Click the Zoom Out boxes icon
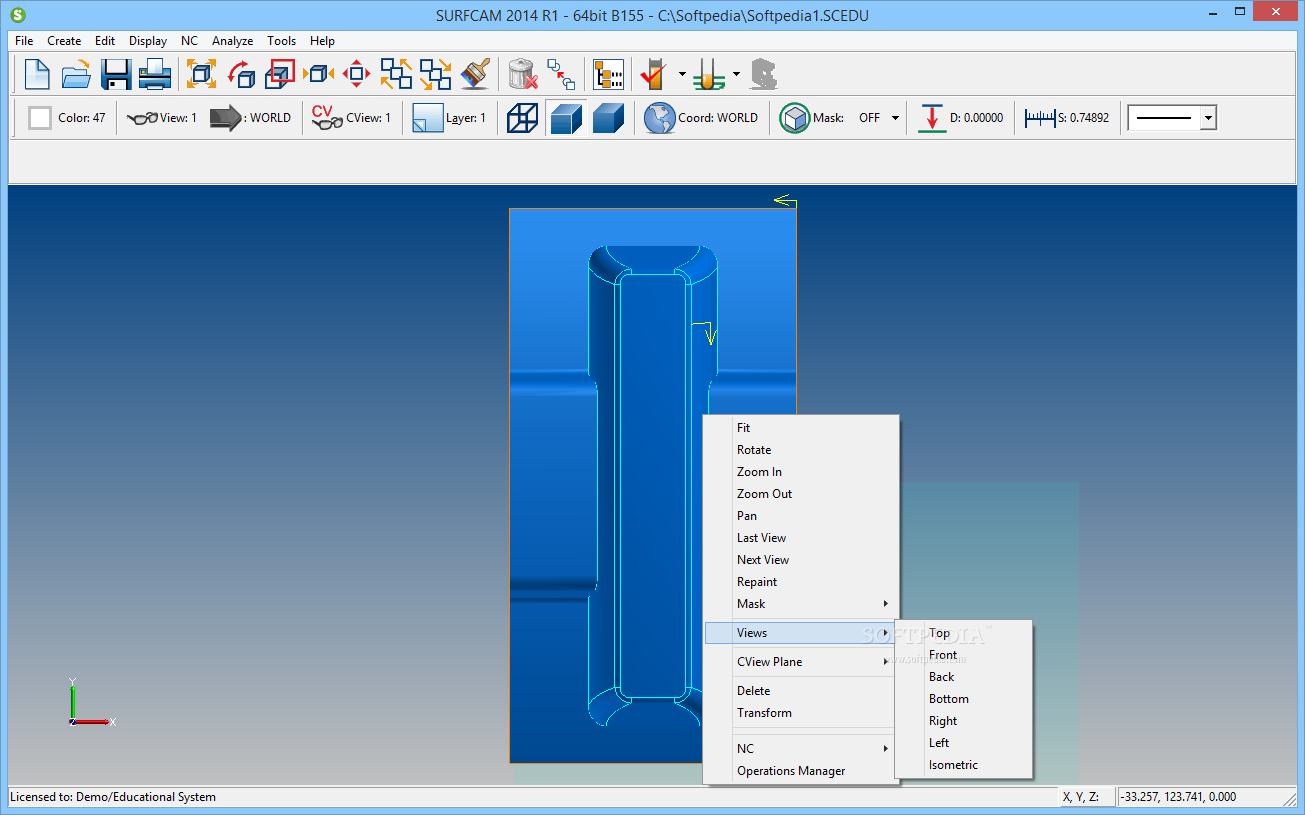The image size is (1305, 815). pos(435,74)
